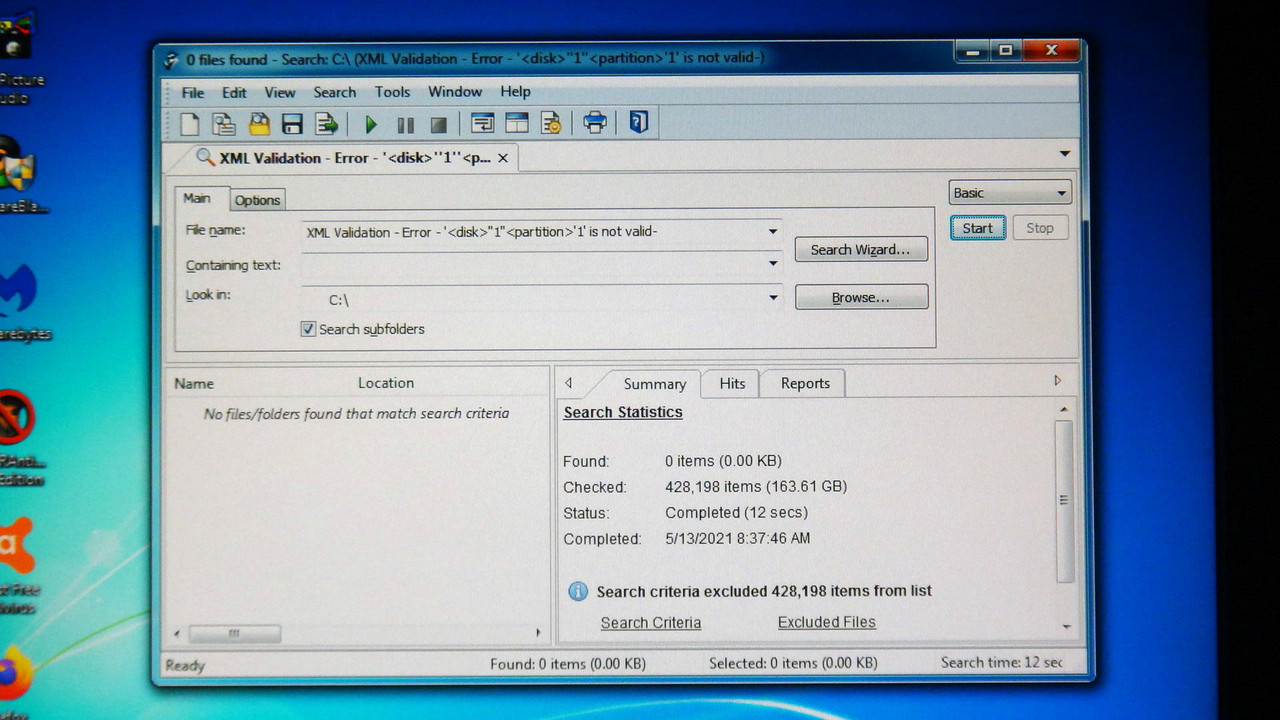The height and width of the screenshot is (720, 1280).
Task: Switch window layout toolbar icon
Action: pyautogui.click(x=516, y=124)
